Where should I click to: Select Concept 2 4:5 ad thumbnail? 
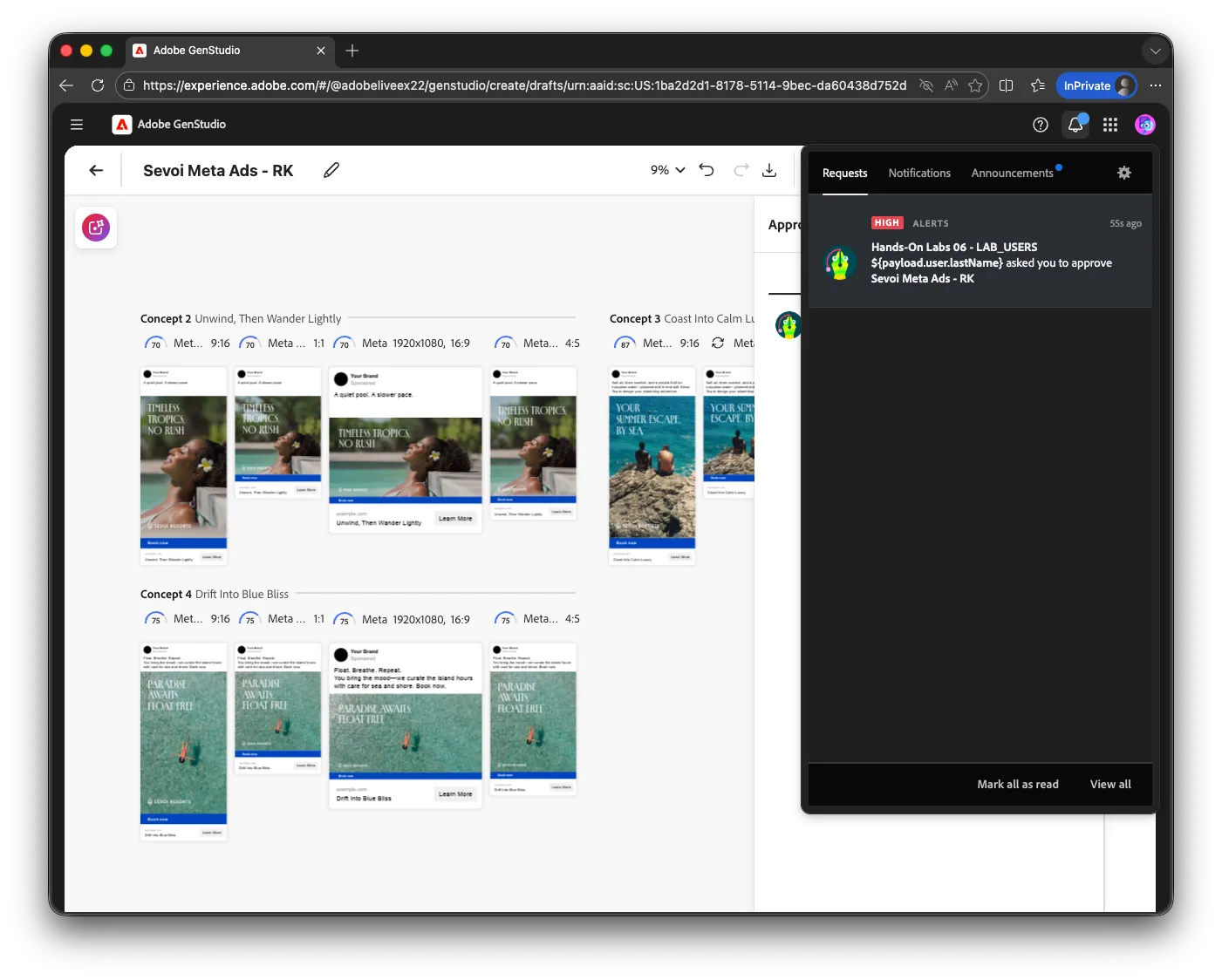tap(533, 443)
